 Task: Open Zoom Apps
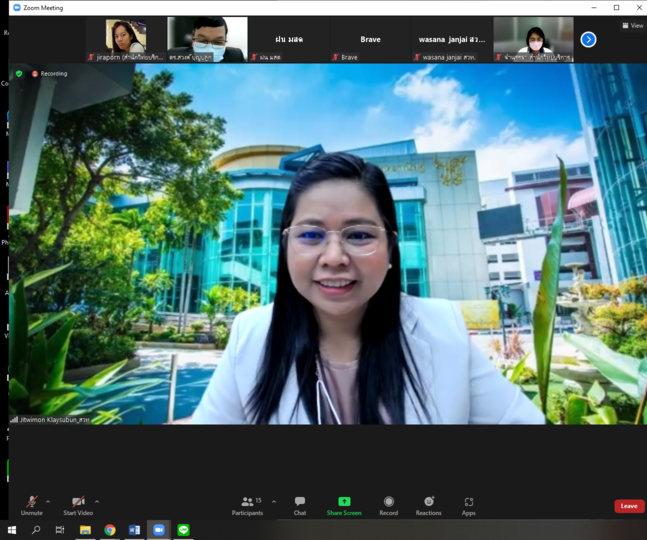point(468,504)
